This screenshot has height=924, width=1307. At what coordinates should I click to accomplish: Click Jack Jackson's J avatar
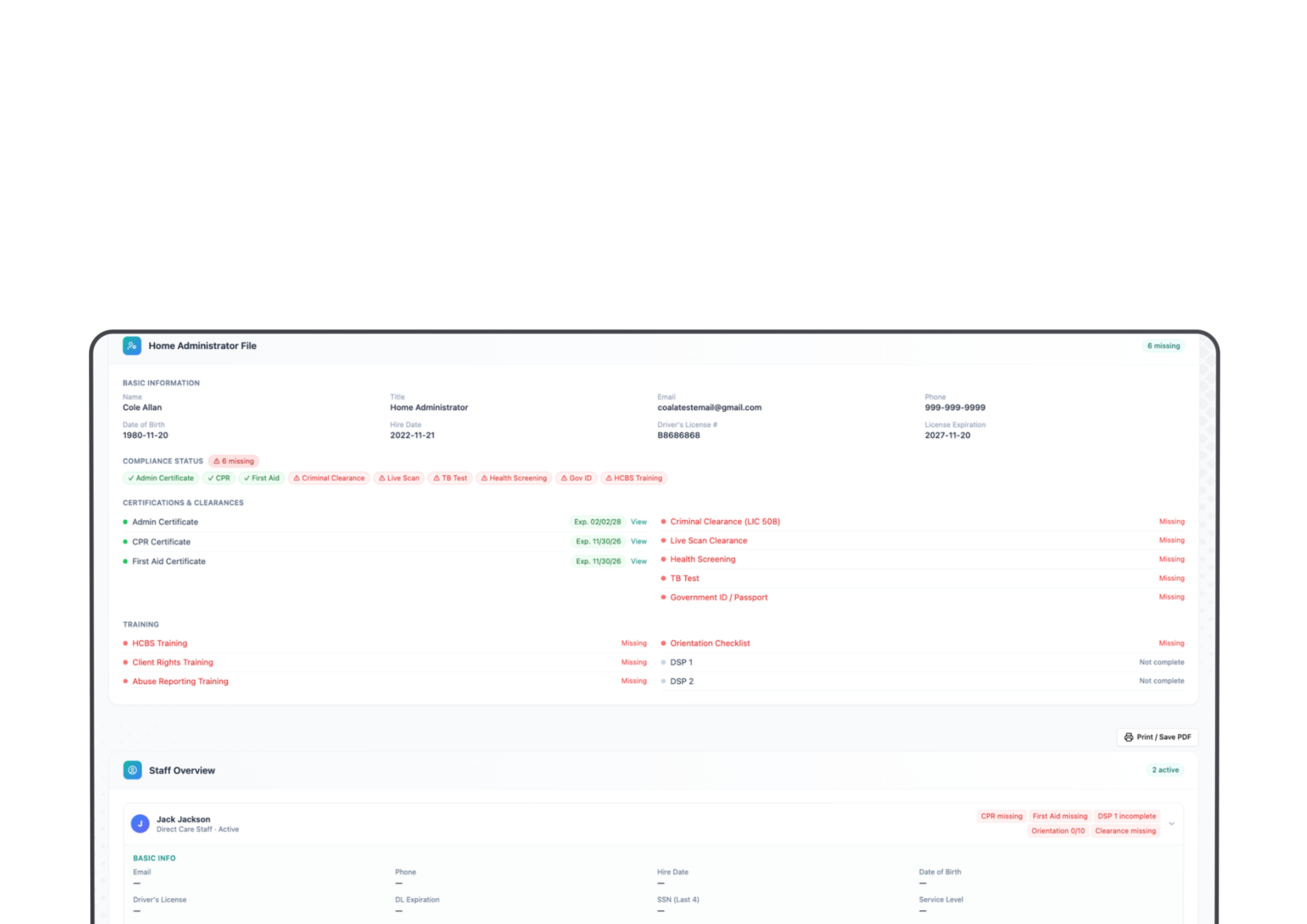[x=140, y=823]
